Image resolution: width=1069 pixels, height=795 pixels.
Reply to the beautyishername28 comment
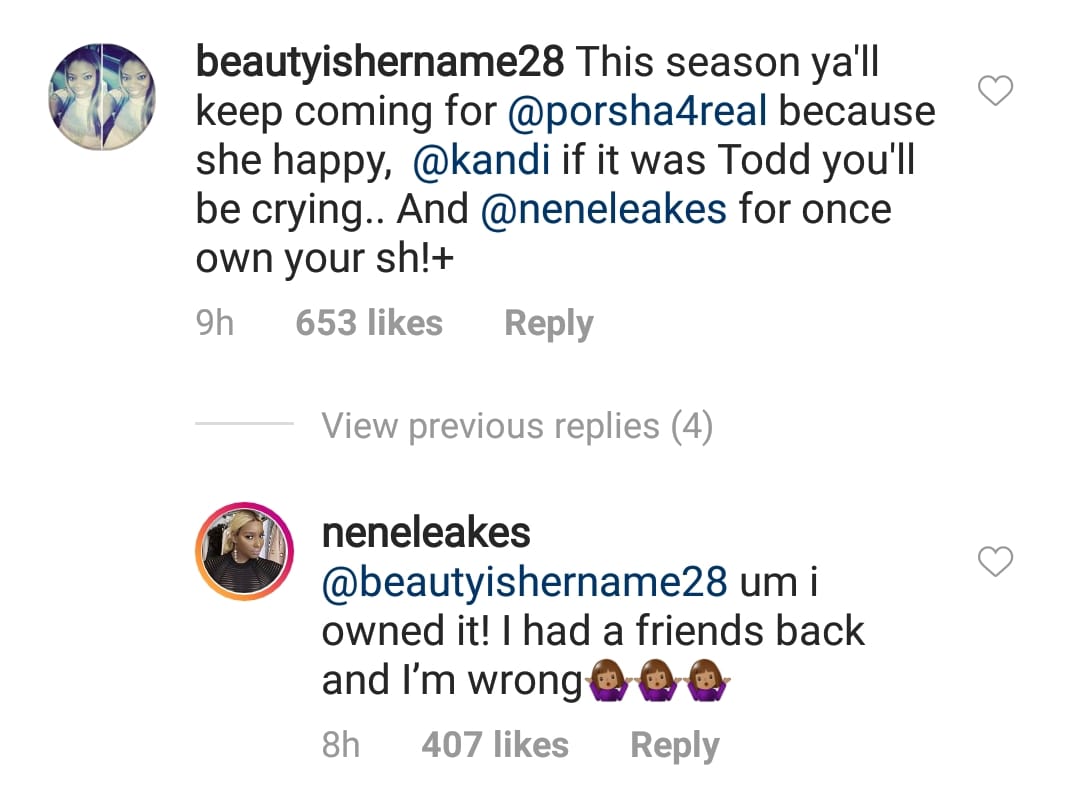548,323
